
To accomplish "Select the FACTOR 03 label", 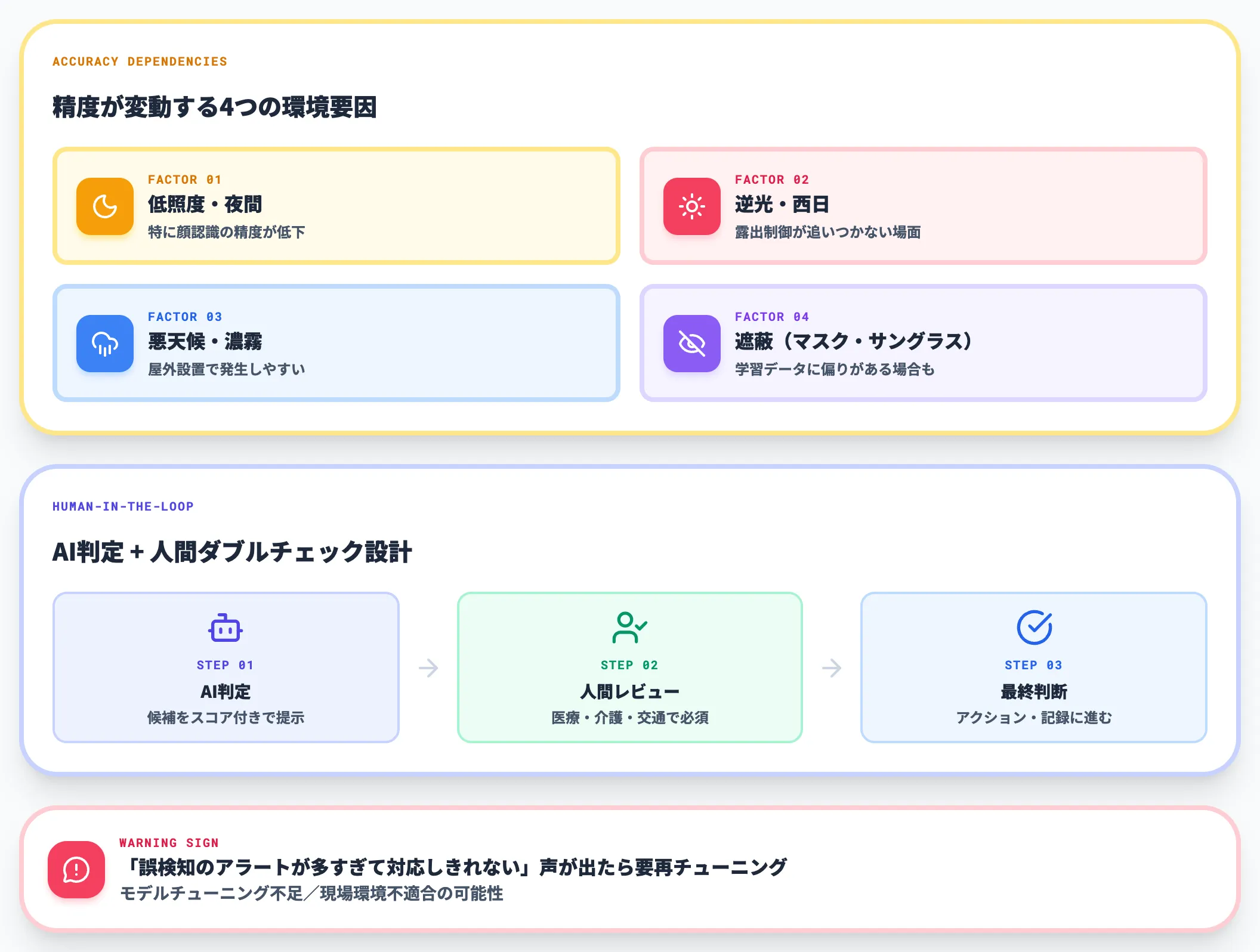I will [x=185, y=317].
